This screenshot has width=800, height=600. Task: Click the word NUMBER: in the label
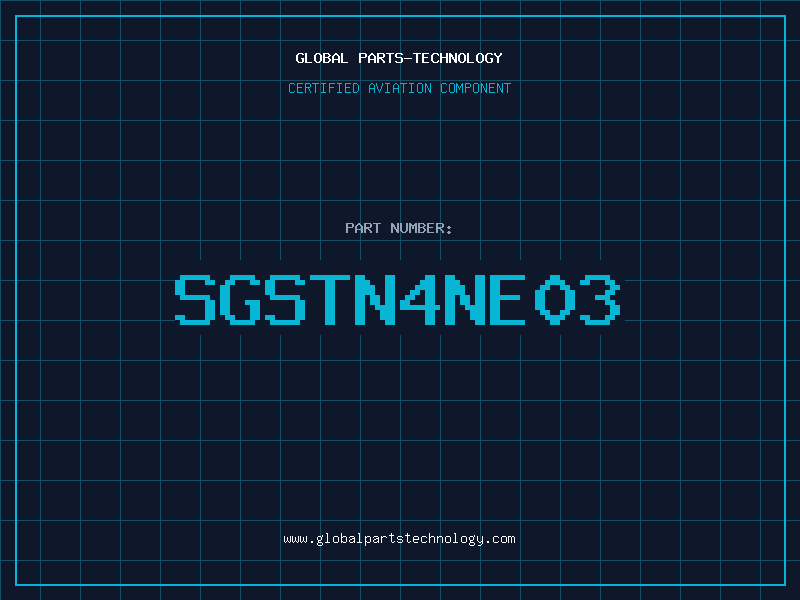(421, 228)
